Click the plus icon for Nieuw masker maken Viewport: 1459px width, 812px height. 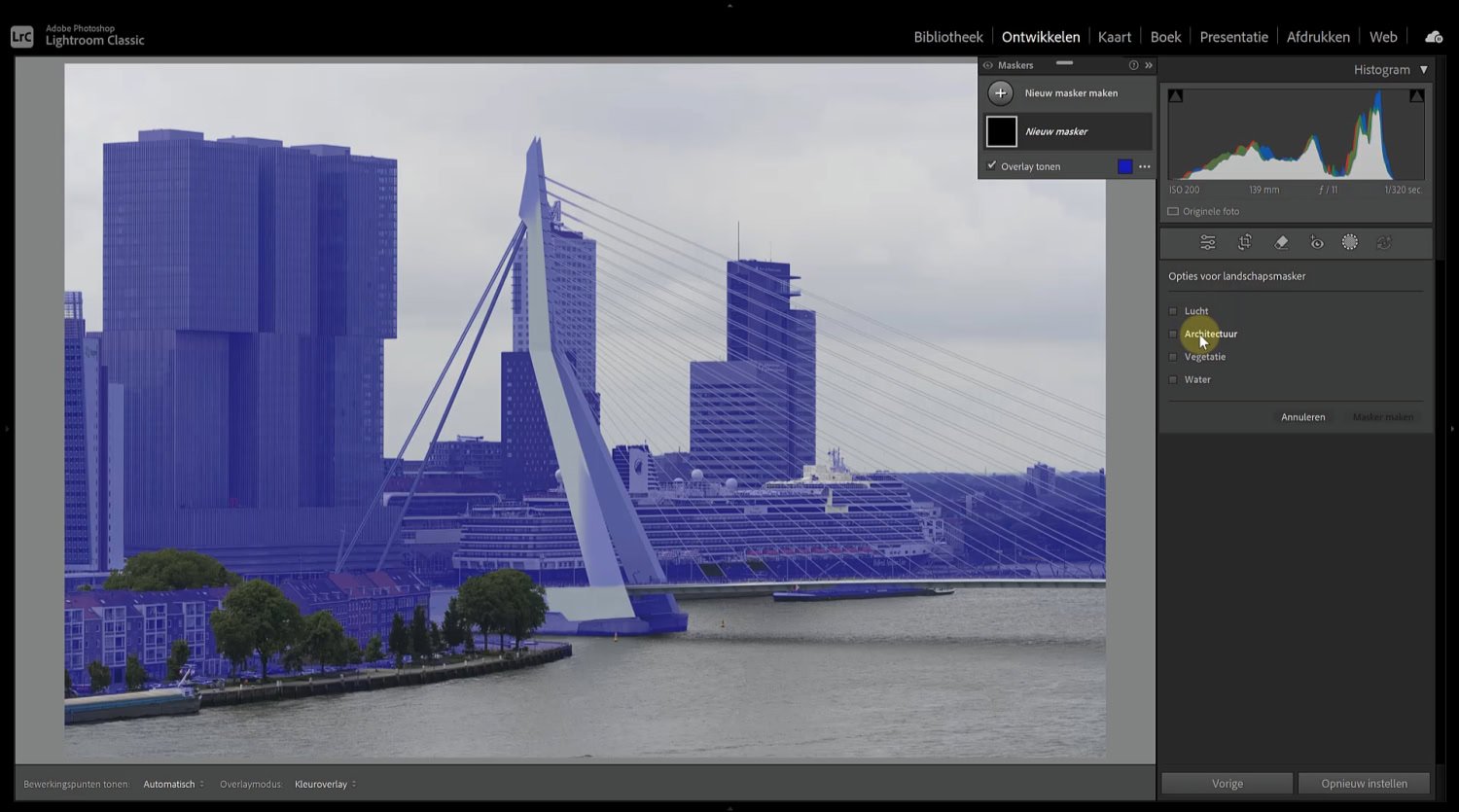(x=1000, y=93)
